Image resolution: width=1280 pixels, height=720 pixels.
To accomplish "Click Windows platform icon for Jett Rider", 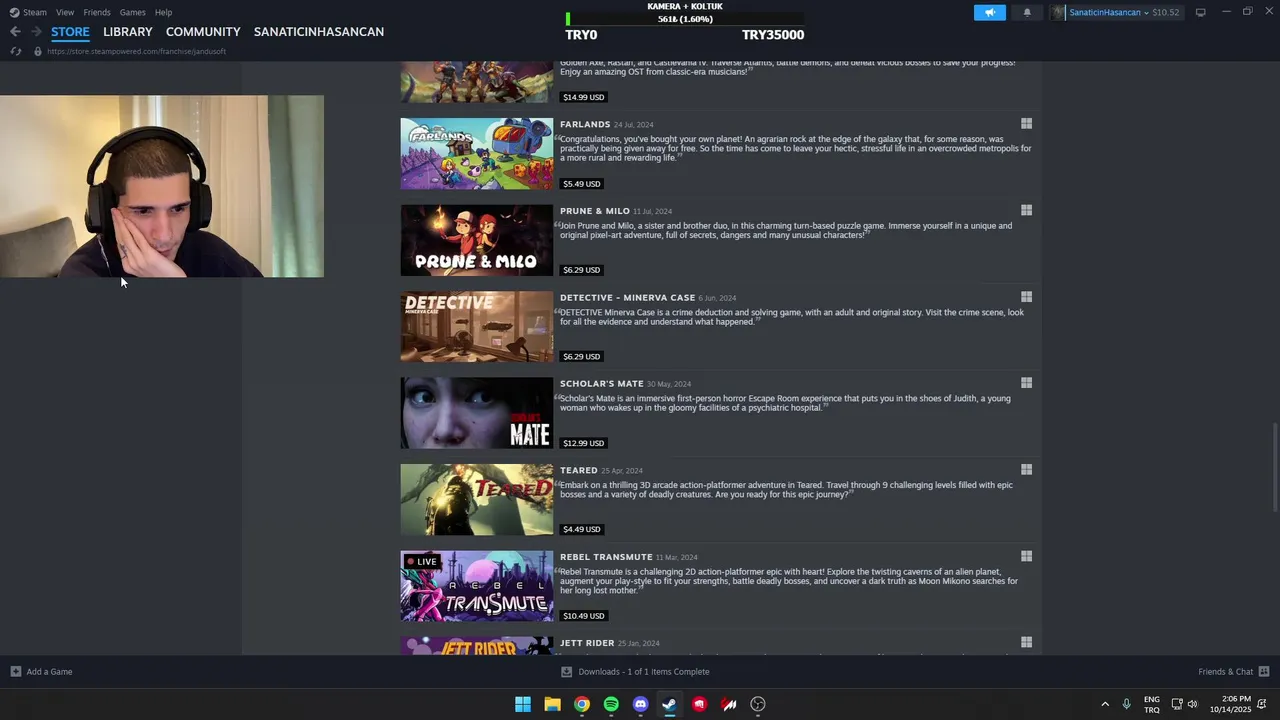I will pos(1026,643).
